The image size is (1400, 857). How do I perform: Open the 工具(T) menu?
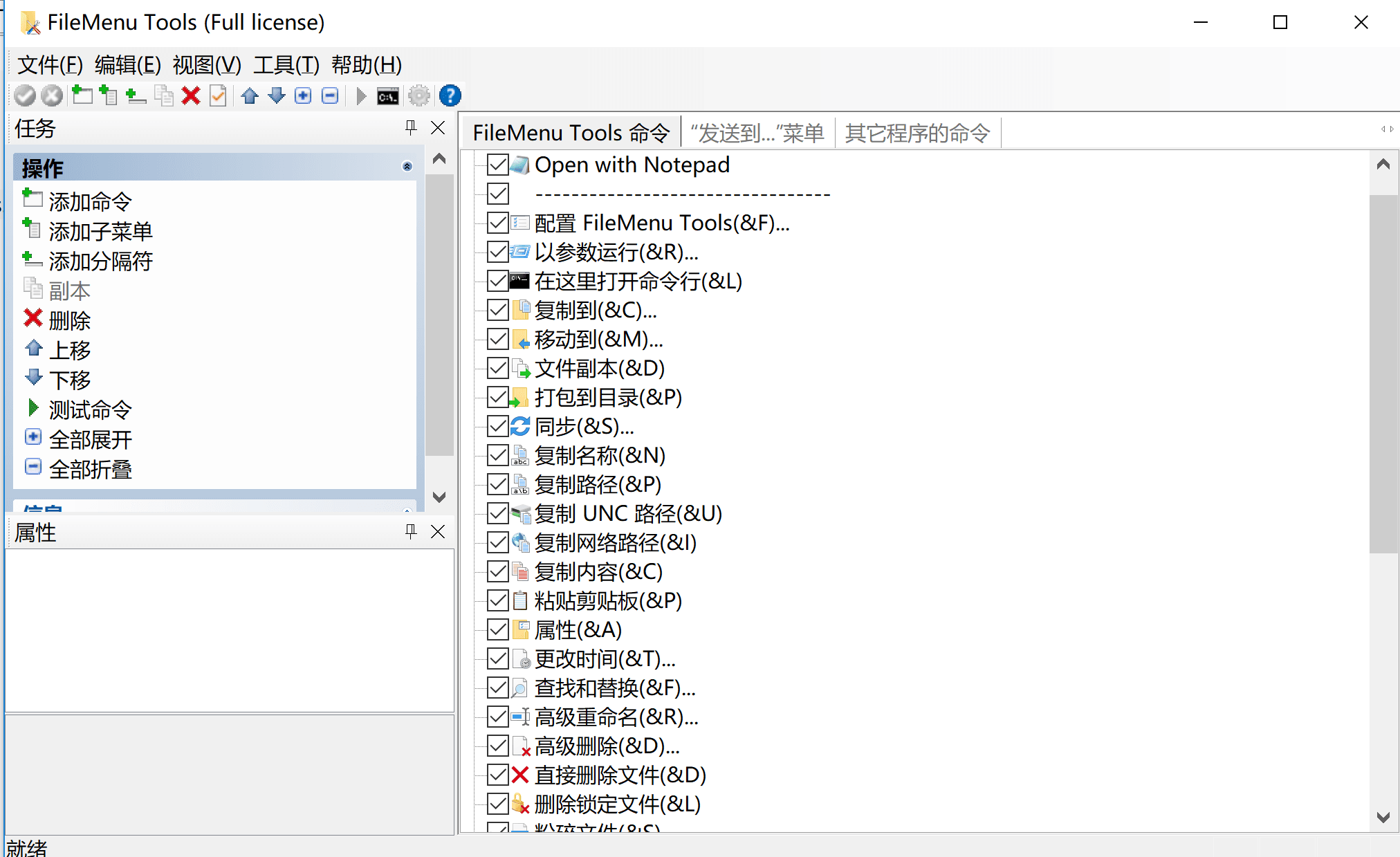286,64
